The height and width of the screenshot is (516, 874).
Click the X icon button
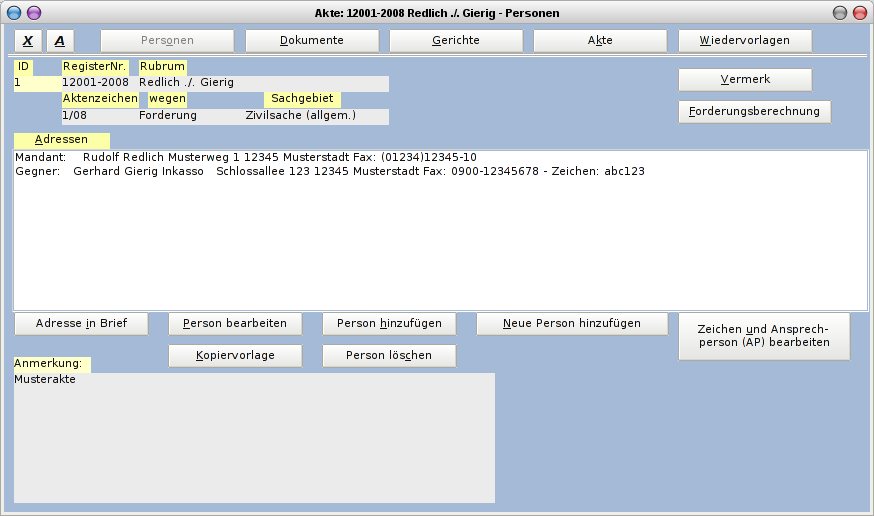[x=28, y=41]
